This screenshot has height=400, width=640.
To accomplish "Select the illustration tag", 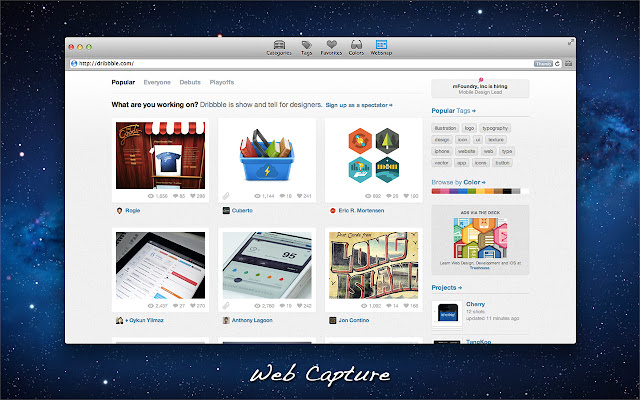I will pyautogui.click(x=445, y=128).
